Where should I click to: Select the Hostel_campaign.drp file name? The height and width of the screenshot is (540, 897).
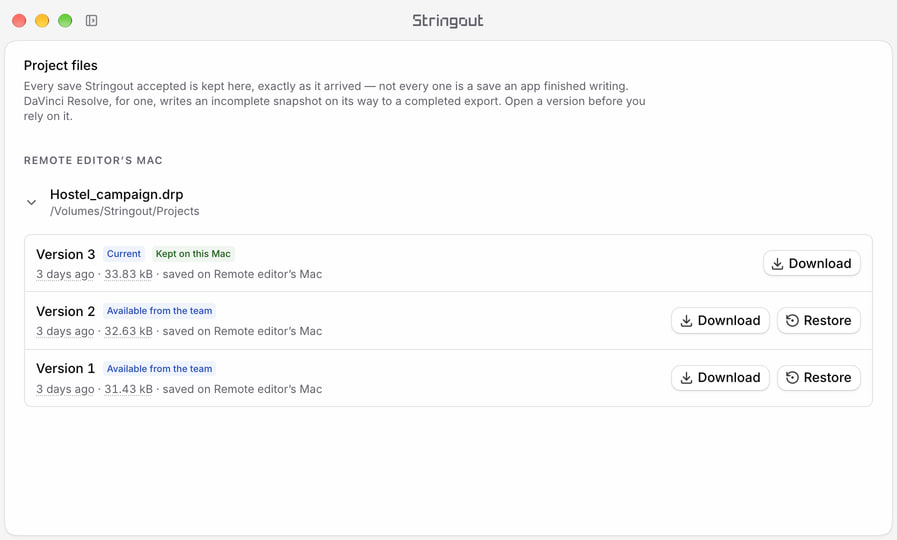point(117,194)
